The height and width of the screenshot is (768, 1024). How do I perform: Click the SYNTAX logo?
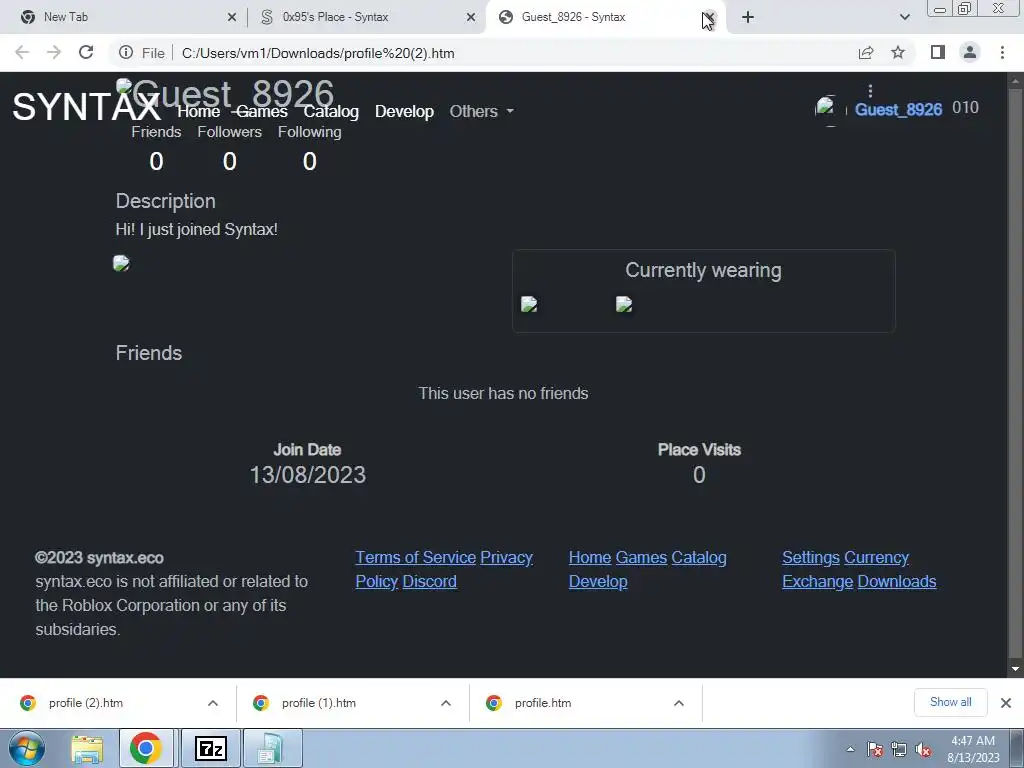point(86,107)
